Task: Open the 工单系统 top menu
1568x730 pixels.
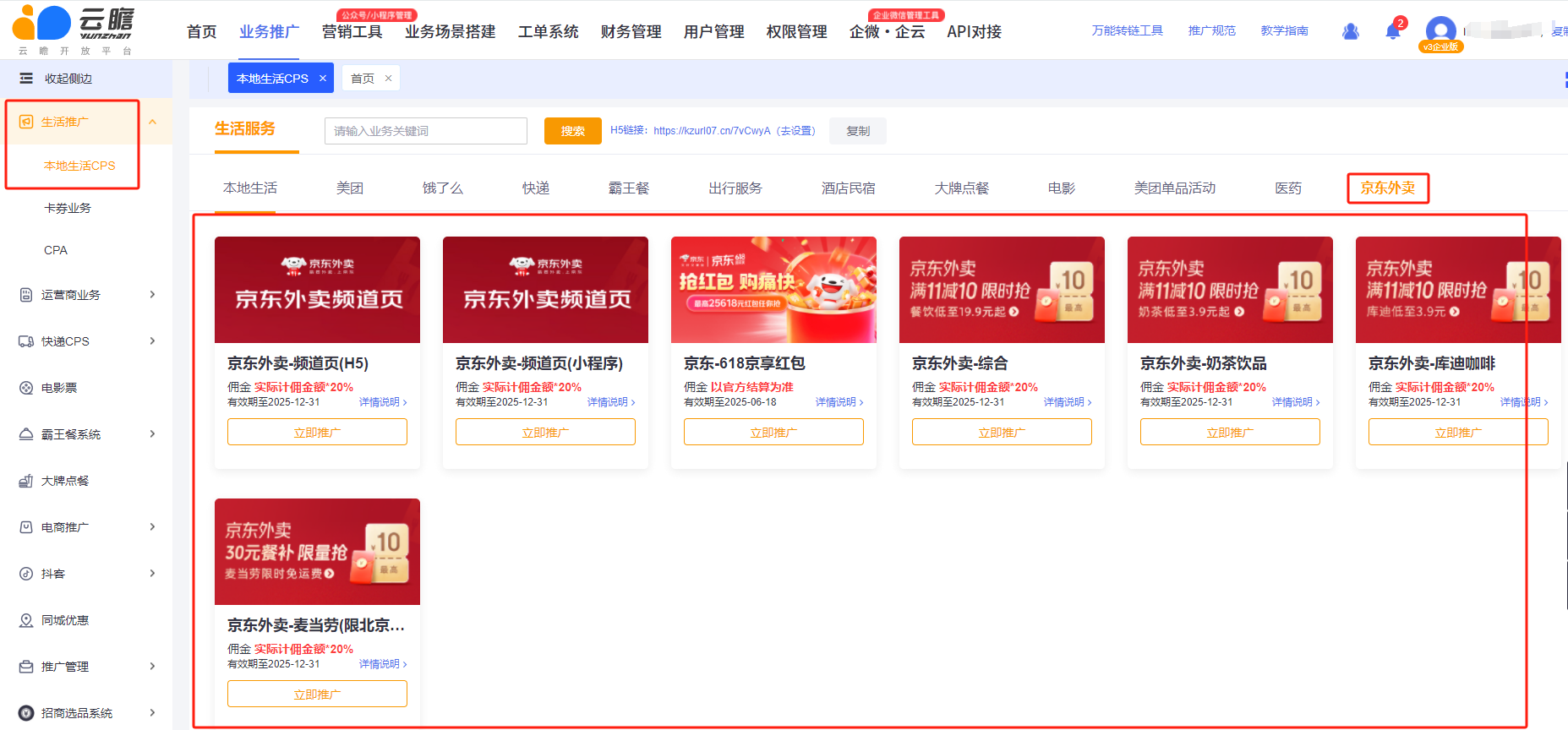Action: (549, 32)
